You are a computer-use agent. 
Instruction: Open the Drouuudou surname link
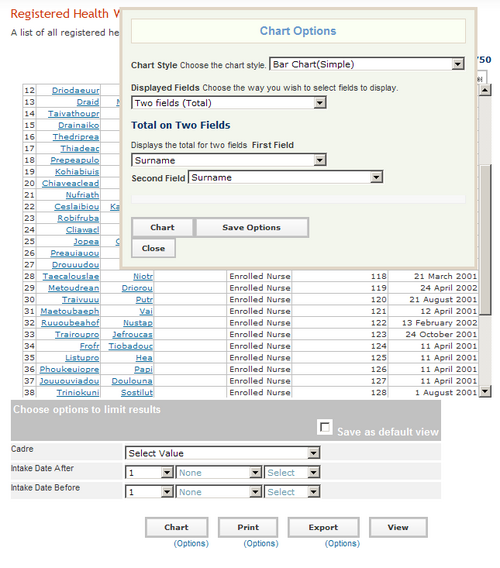tap(75, 264)
